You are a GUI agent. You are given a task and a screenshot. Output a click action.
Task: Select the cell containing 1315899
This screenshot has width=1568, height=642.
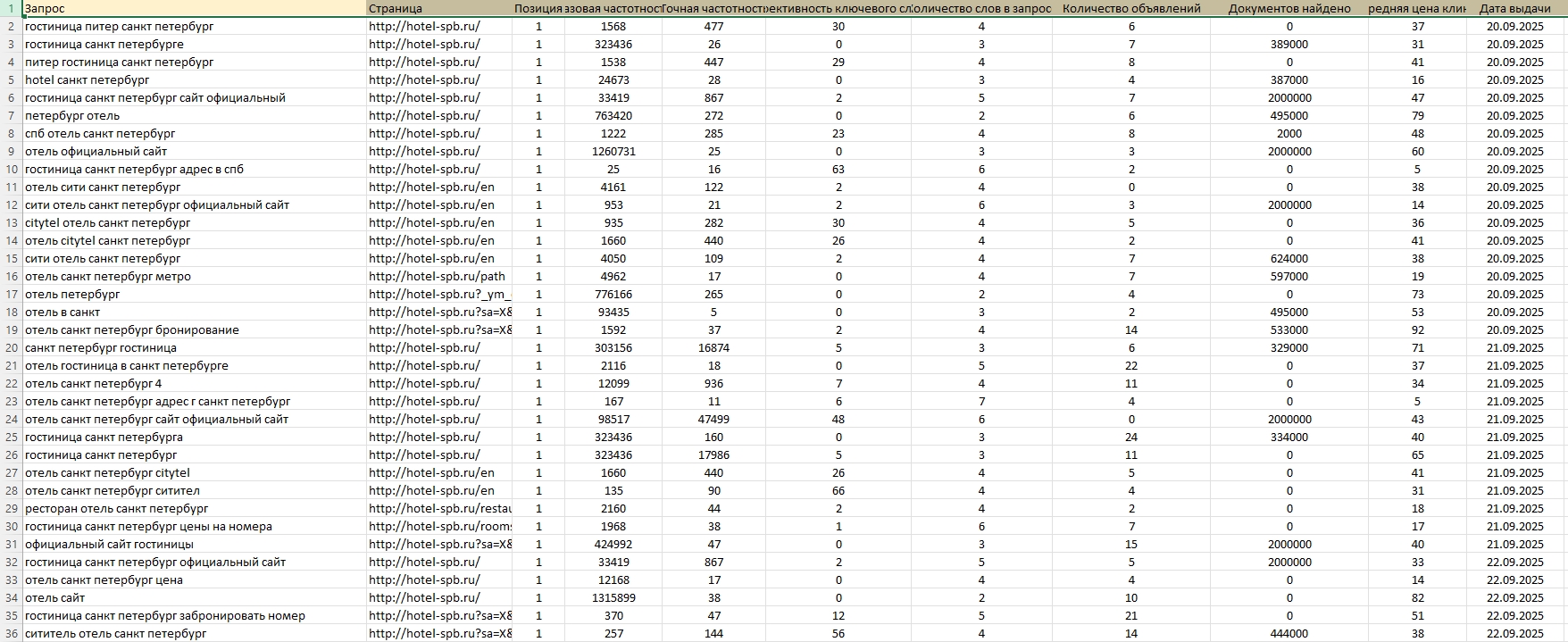point(613,598)
